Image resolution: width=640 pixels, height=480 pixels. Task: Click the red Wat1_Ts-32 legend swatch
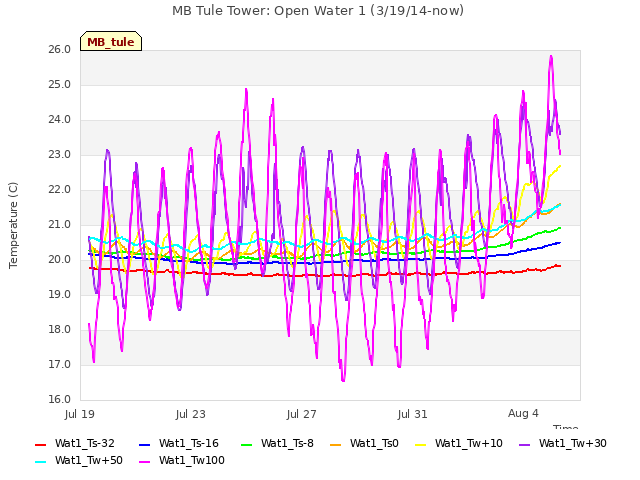tap(41, 444)
